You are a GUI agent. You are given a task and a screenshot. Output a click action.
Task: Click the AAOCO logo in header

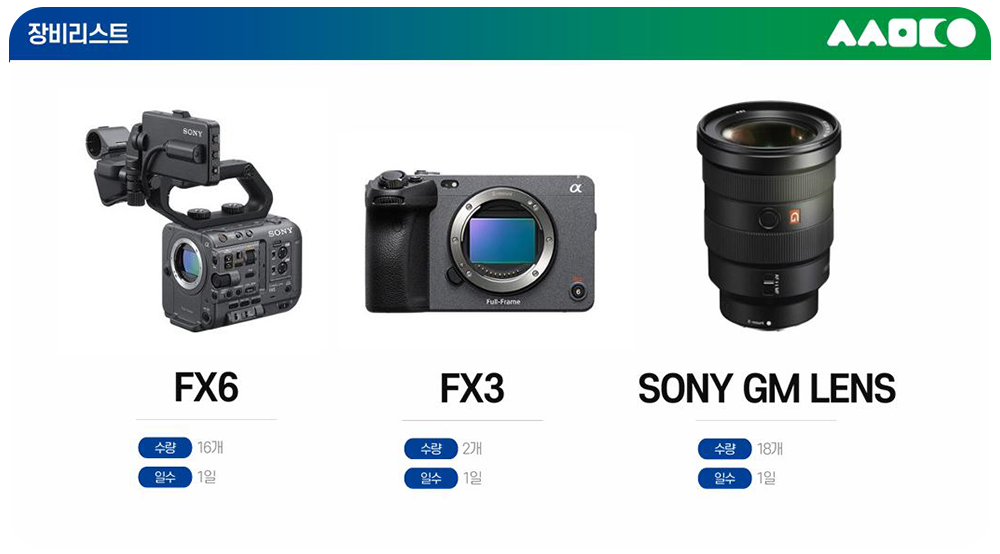901,33
